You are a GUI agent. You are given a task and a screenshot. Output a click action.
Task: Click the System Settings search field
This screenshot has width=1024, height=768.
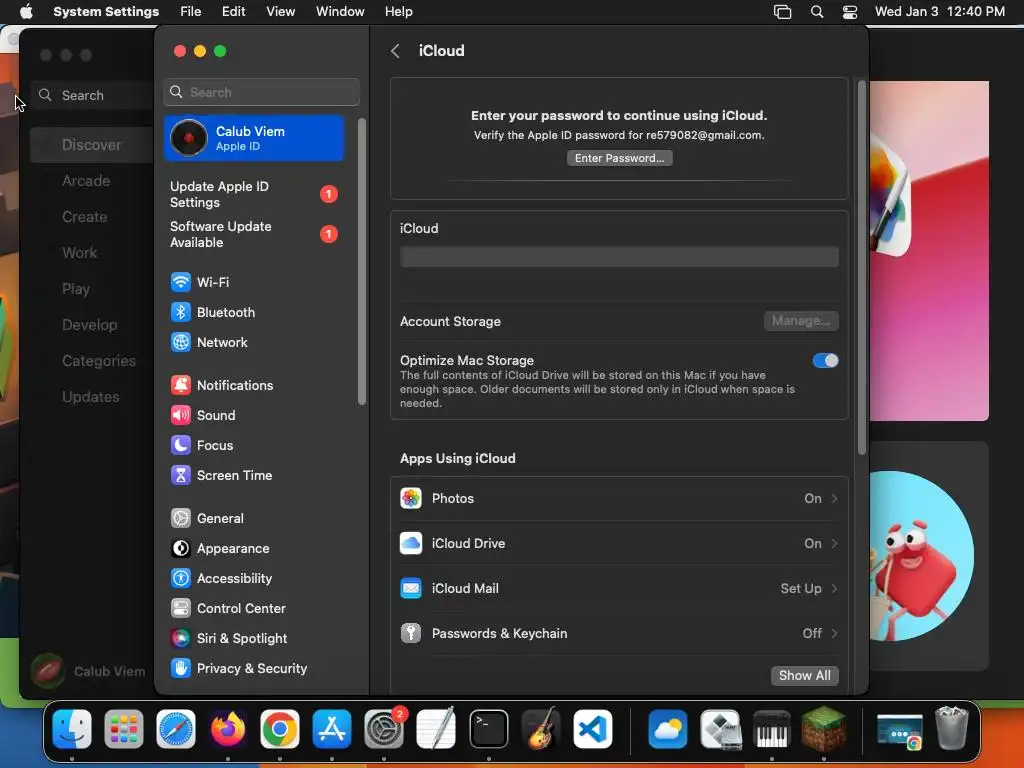(x=261, y=92)
